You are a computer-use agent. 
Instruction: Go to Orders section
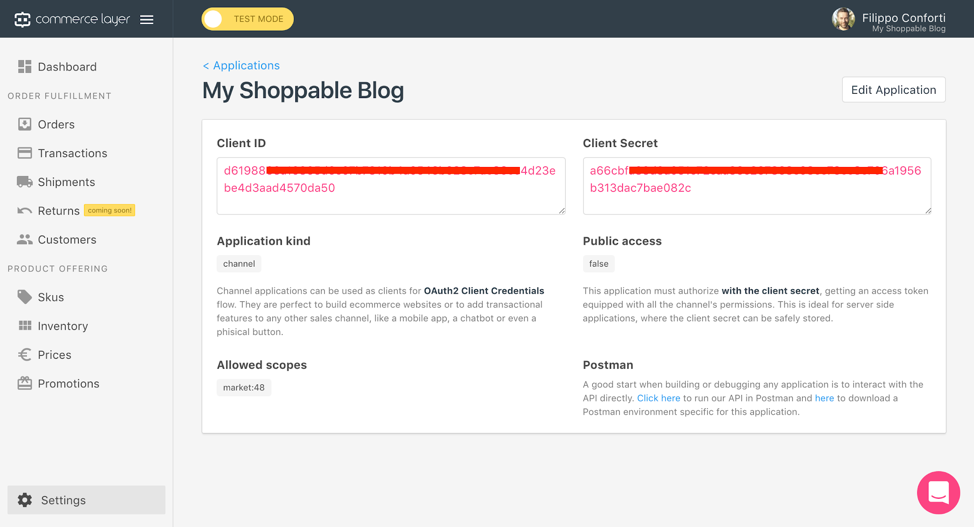coord(56,124)
